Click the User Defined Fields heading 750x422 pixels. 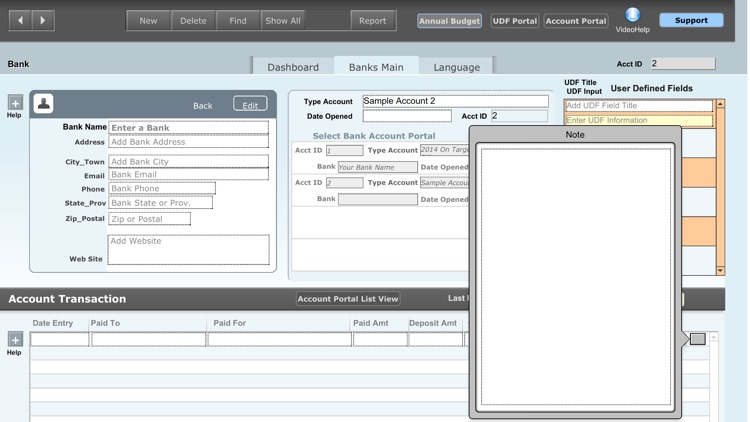pos(651,89)
